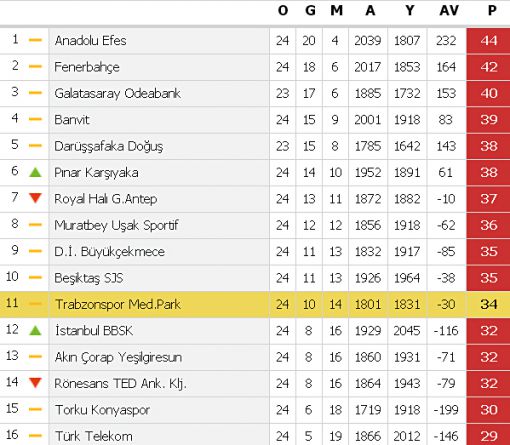This screenshot has width=510, height=445.
Task: Click the orange dash icon beside Banvit
Action: click(x=35, y=119)
